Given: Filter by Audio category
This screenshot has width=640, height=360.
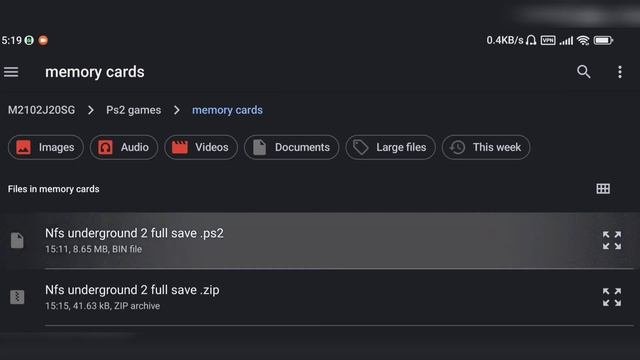Looking at the screenshot, I should (x=124, y=147).
